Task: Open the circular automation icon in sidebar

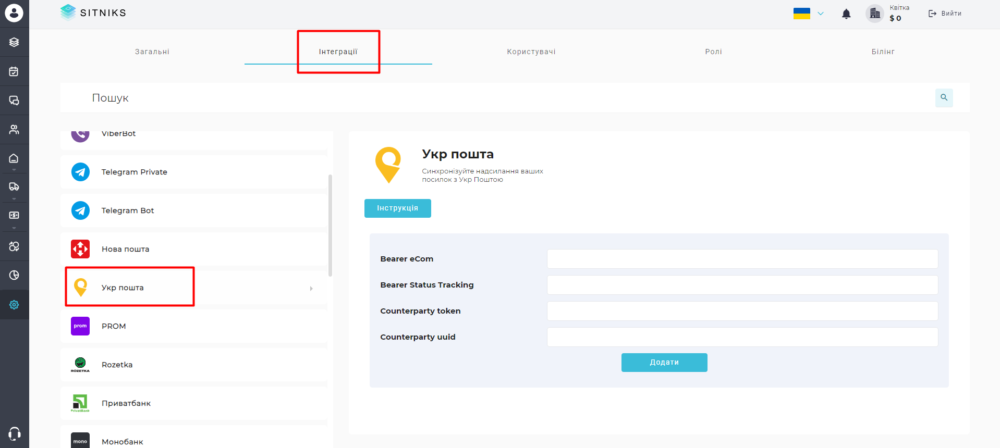Action: coord(14,246)
